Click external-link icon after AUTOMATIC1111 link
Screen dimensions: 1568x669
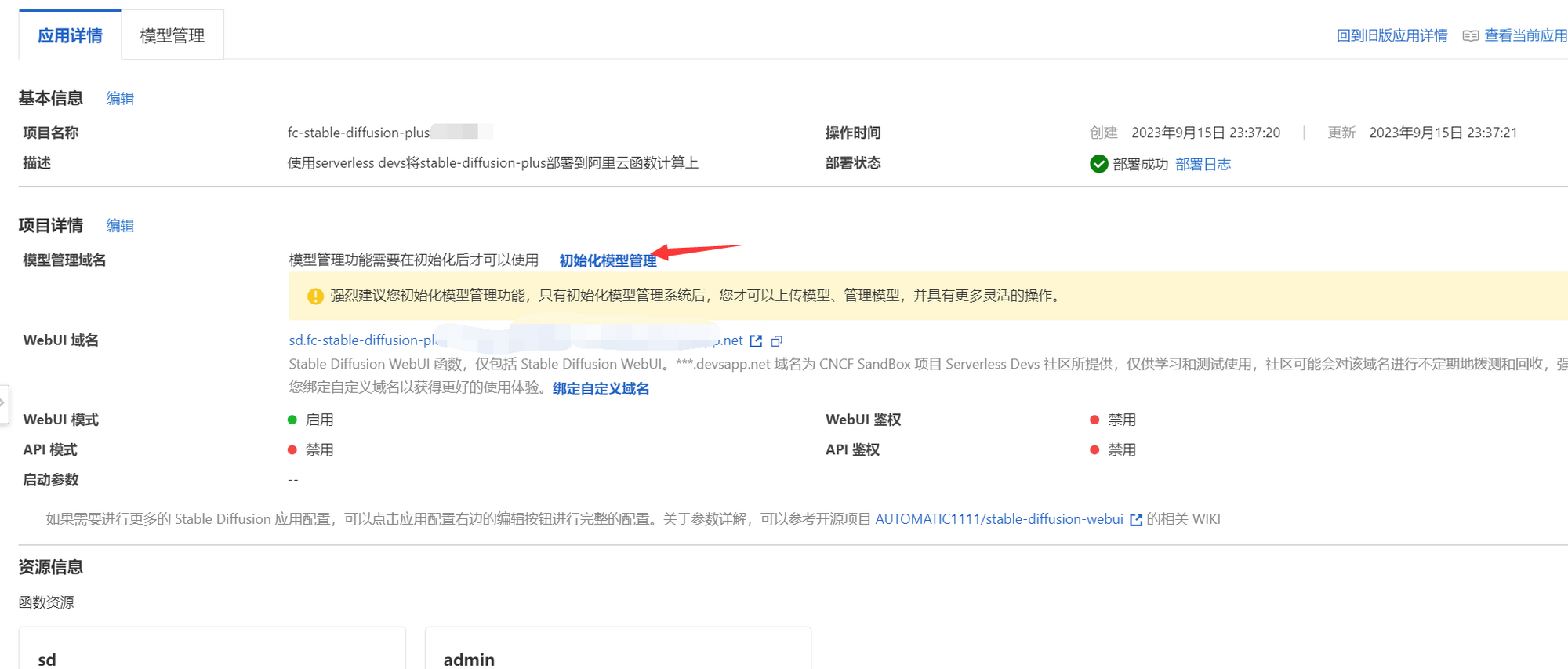coord(1136,520)
